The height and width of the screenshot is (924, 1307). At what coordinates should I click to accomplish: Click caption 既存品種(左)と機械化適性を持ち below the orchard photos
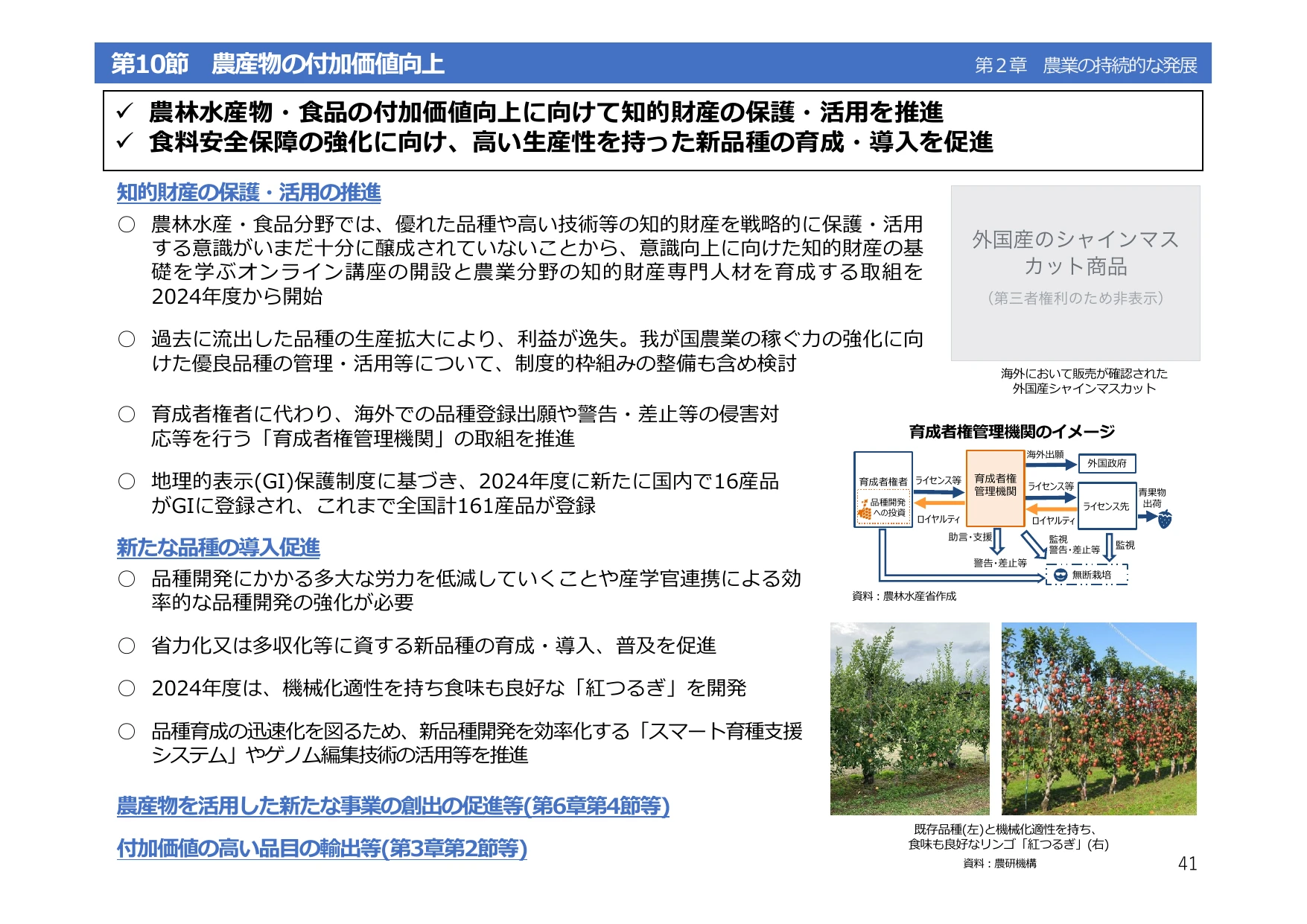click(1008, 837)
